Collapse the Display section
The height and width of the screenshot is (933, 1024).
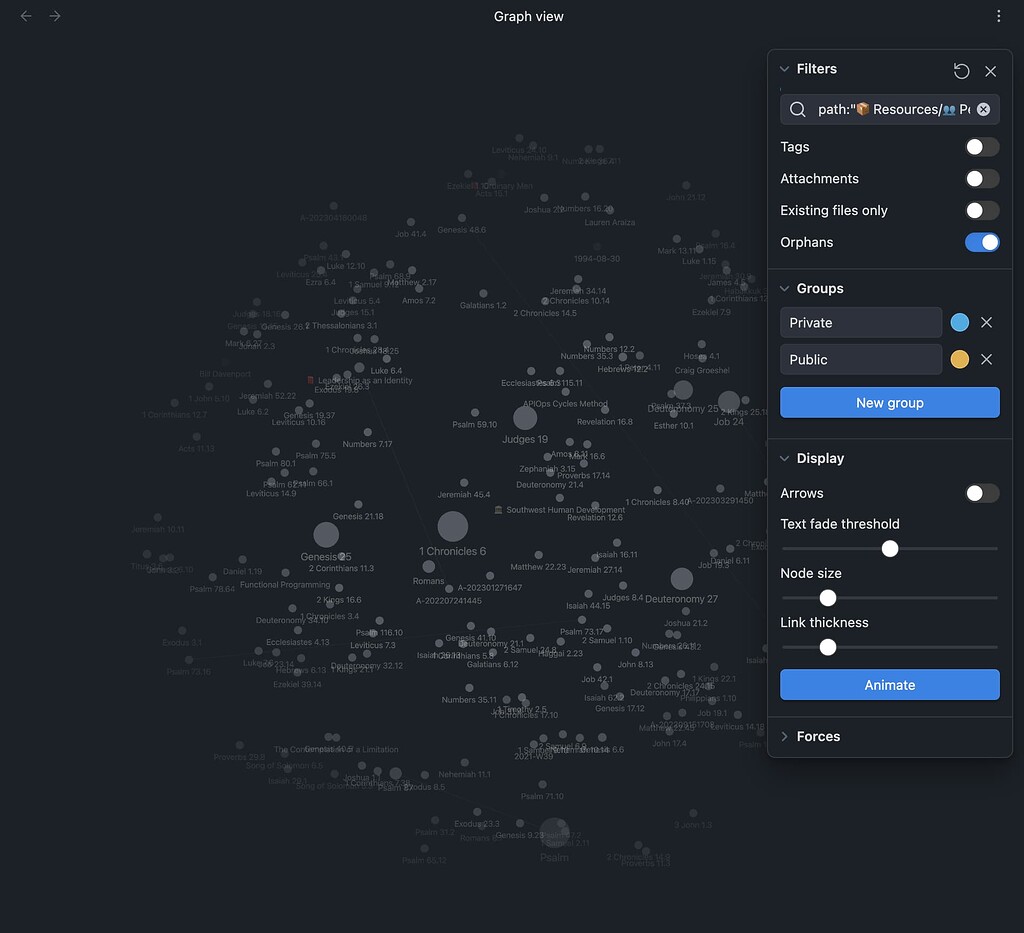click(x=784, y=458)
